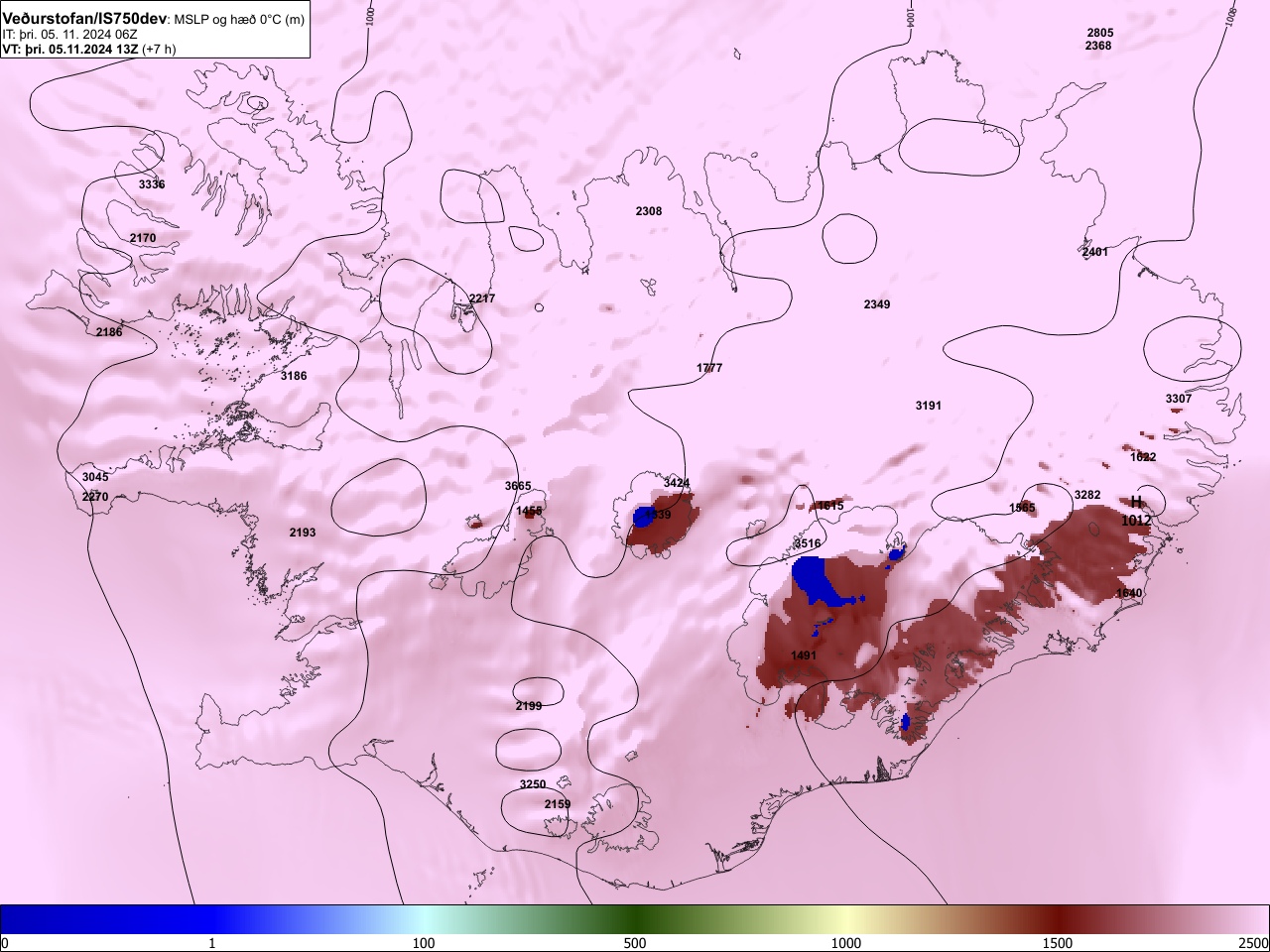Click the height value 1865
Screen dimensions: 1270x952
[1022, 508]
